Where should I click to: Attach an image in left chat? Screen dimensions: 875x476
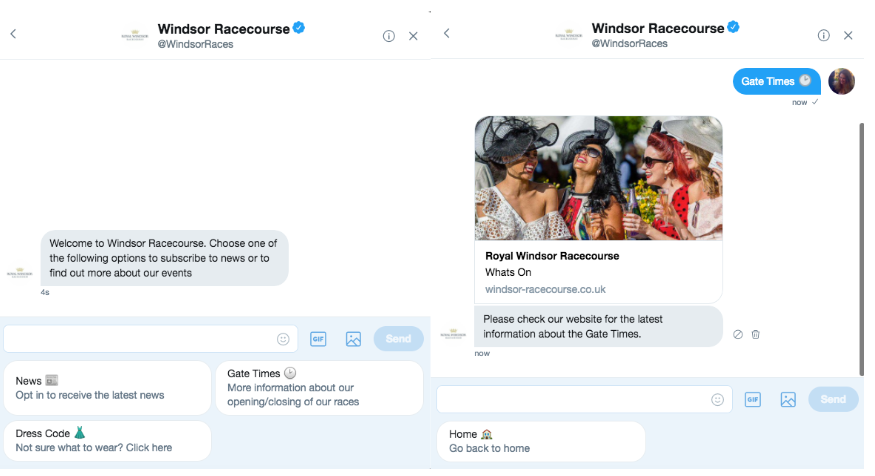353,339
